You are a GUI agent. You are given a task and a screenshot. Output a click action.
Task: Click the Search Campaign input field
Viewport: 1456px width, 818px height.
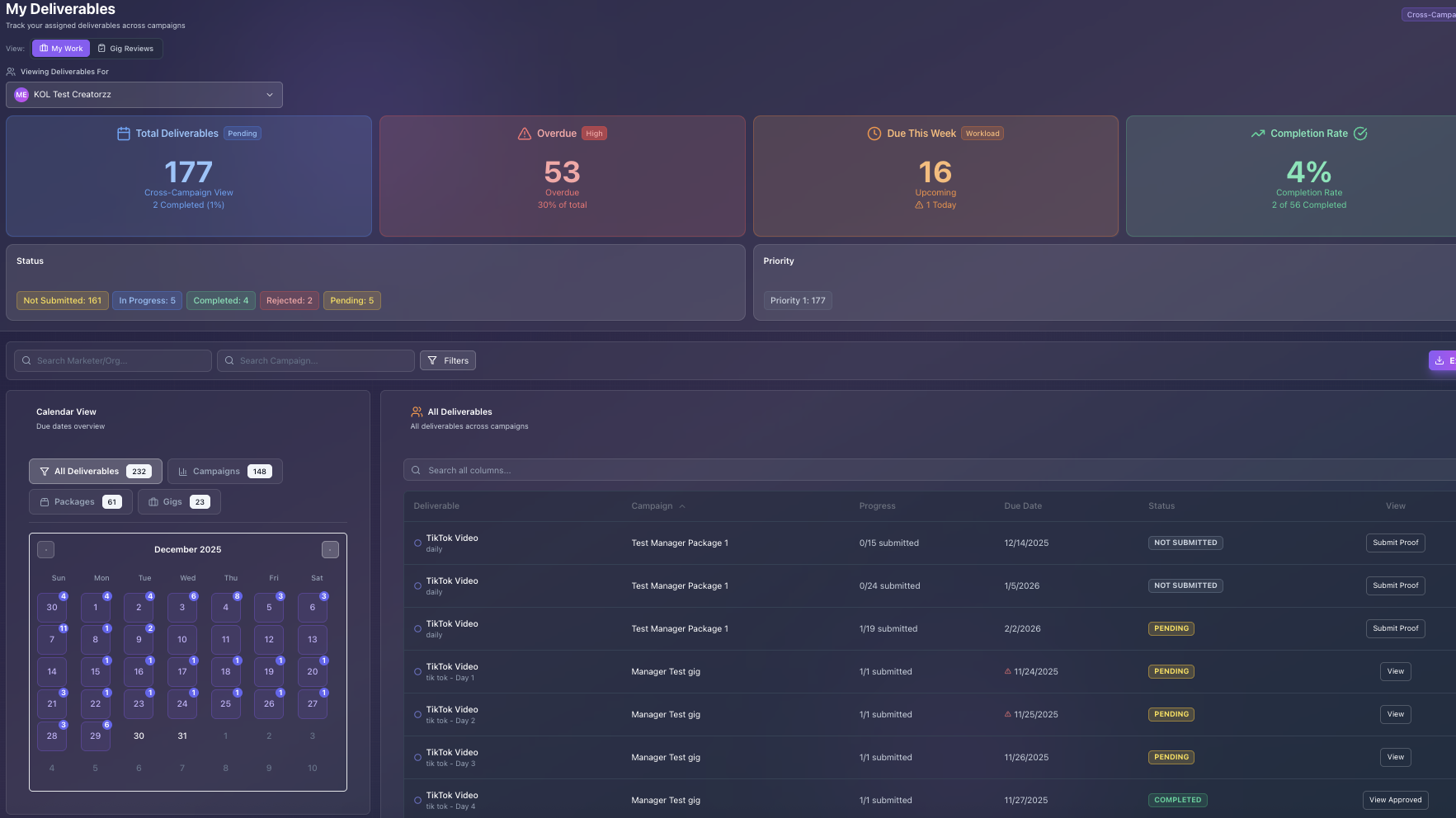(x=315, y=360)
